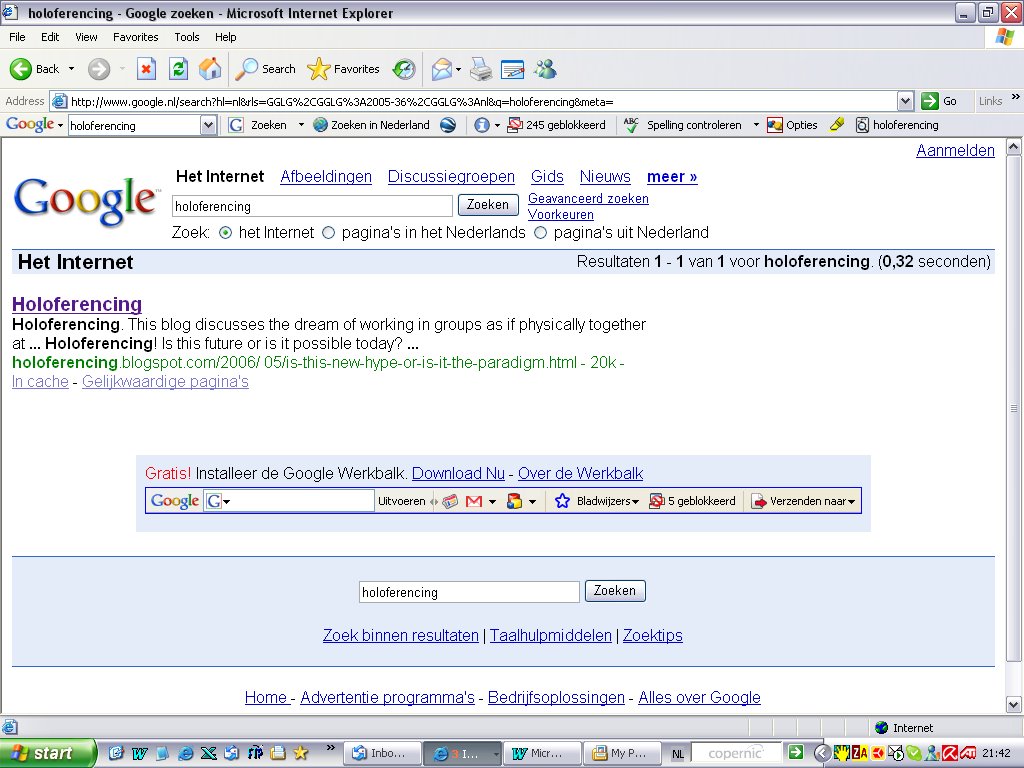The width and height of the screenshot is (1024, 768).
Task: Click the Copernic search field in taskbar
Action: [736, 752]
